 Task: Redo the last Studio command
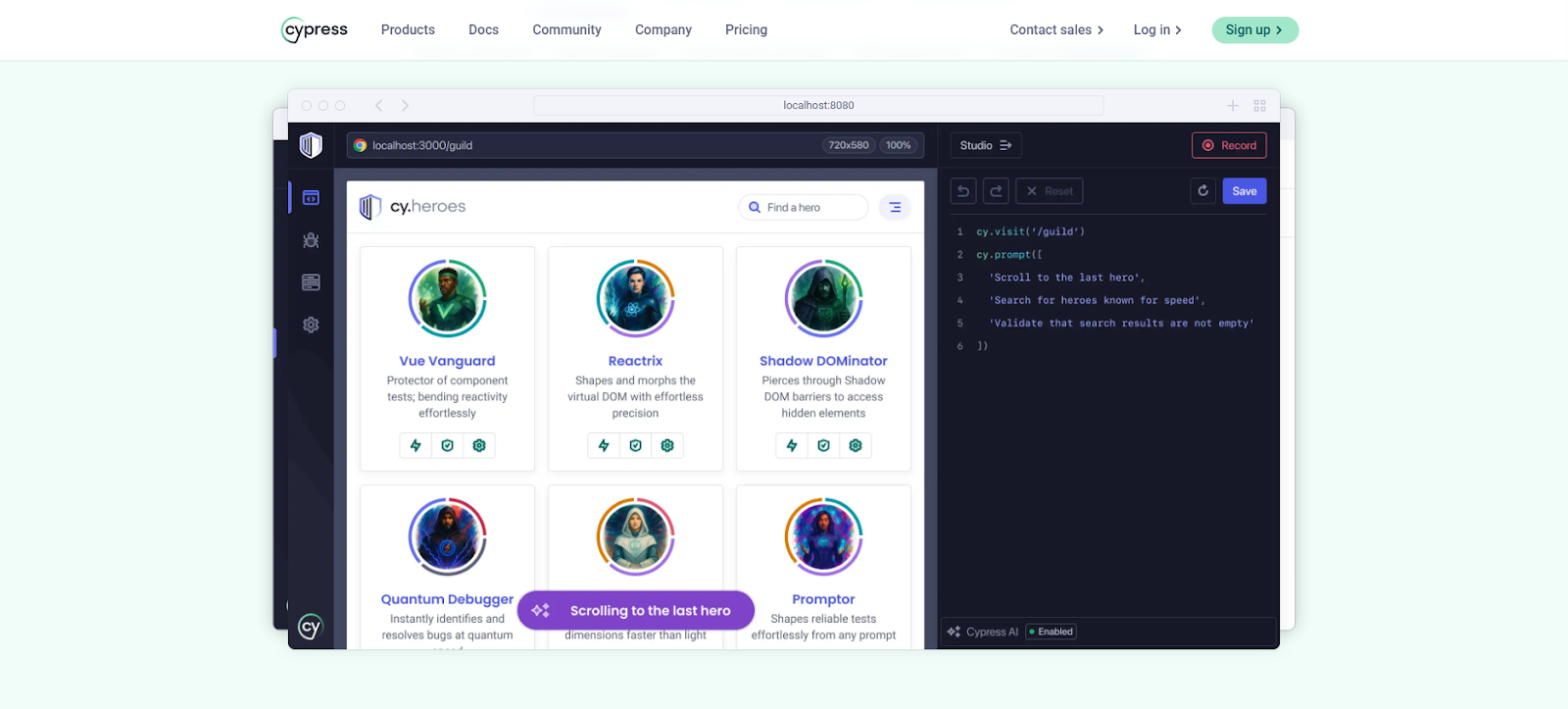[x=996, y=191]
